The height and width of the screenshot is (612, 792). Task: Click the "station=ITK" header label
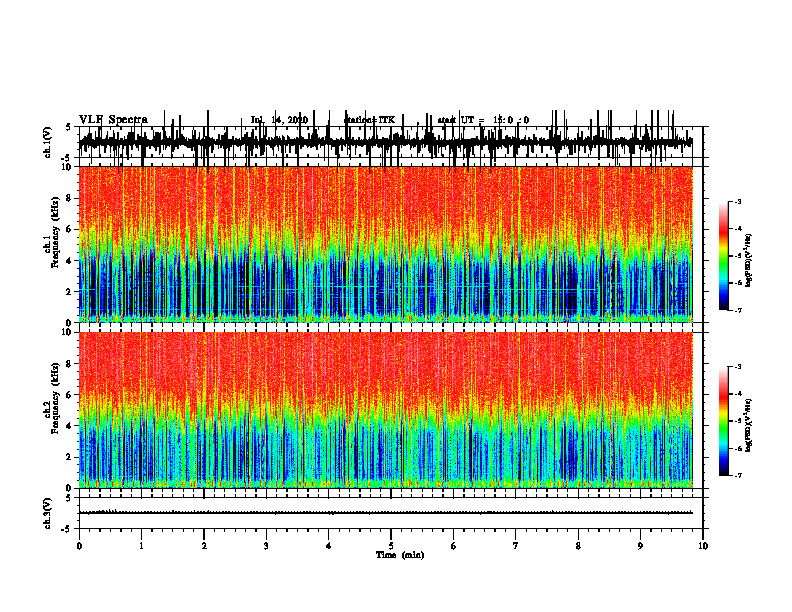coord(369,120)
